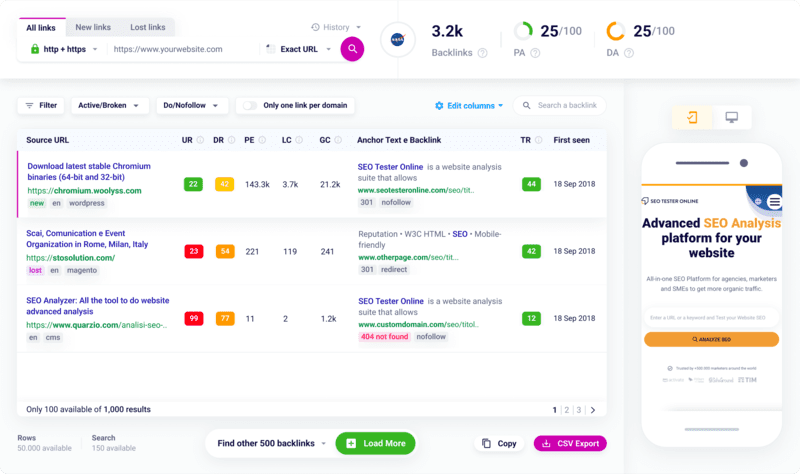Click the DR column info icon

click(232, 140)
